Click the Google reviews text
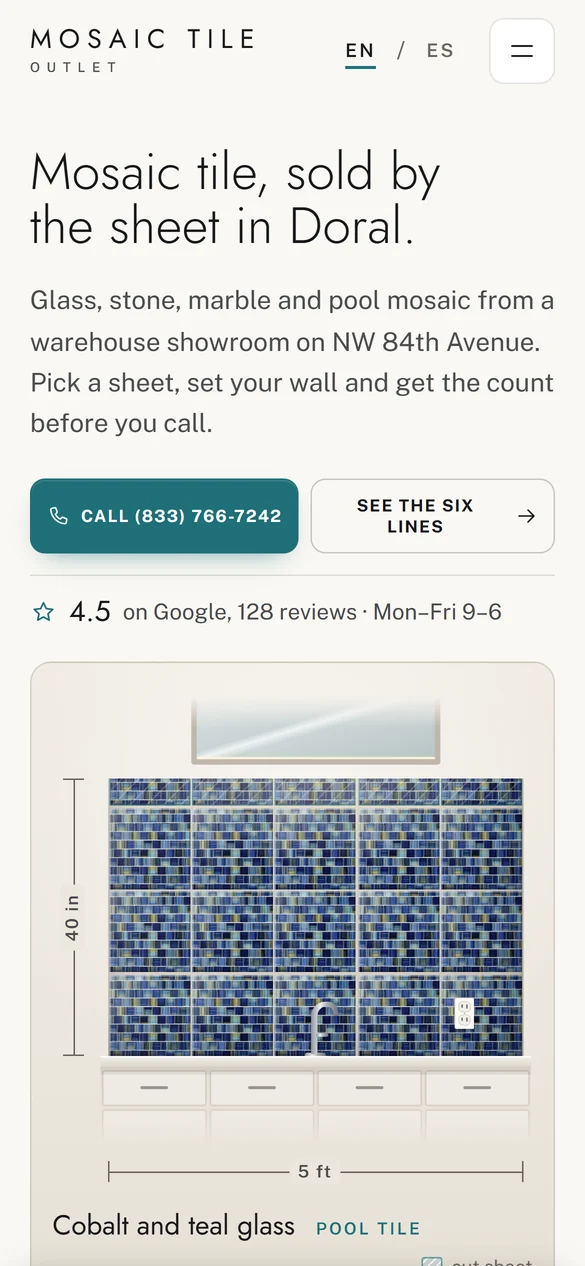The width and height of the screenshot is (585, 1266). pos(239,612)
